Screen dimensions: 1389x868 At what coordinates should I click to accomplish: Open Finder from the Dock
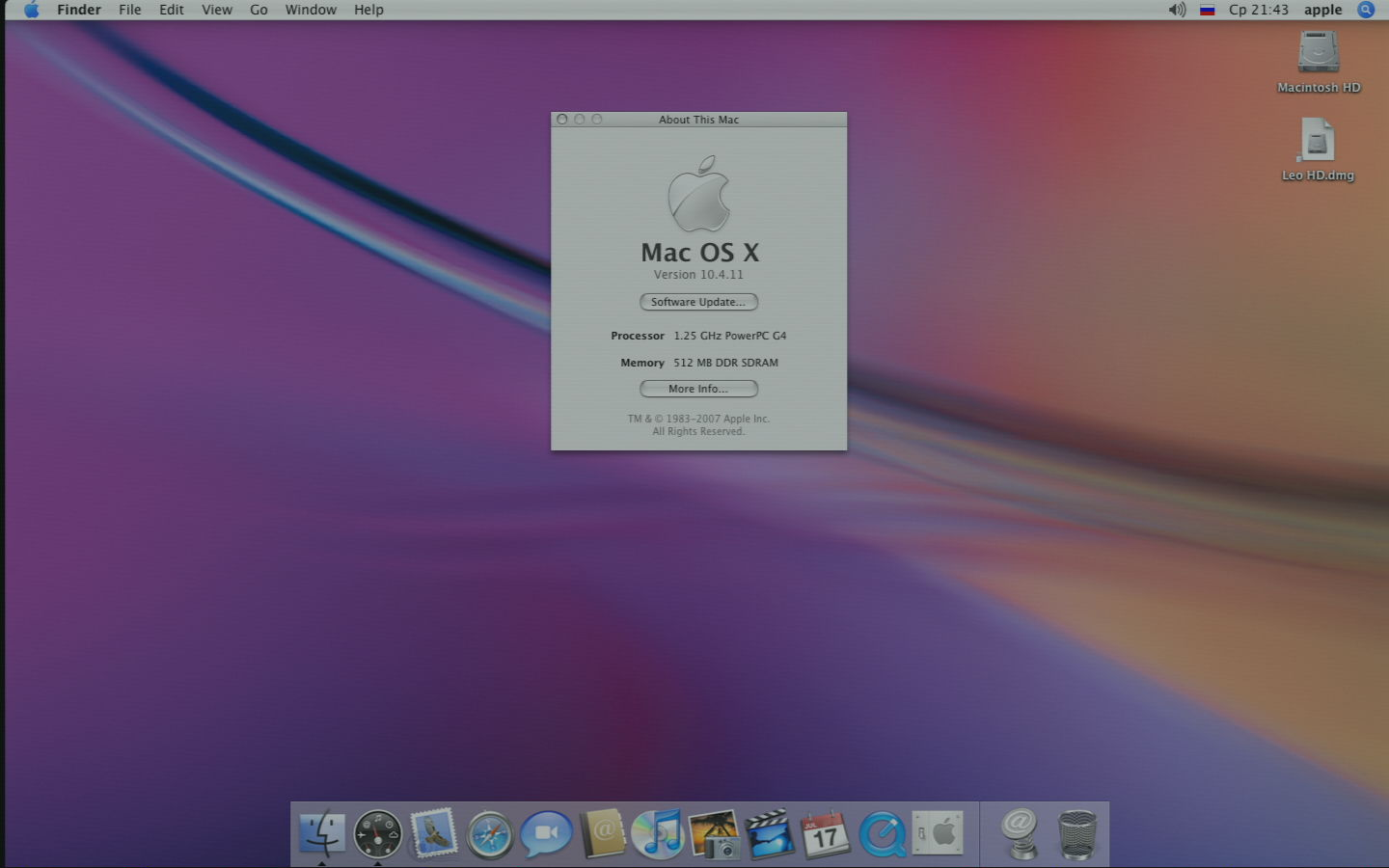321,832
